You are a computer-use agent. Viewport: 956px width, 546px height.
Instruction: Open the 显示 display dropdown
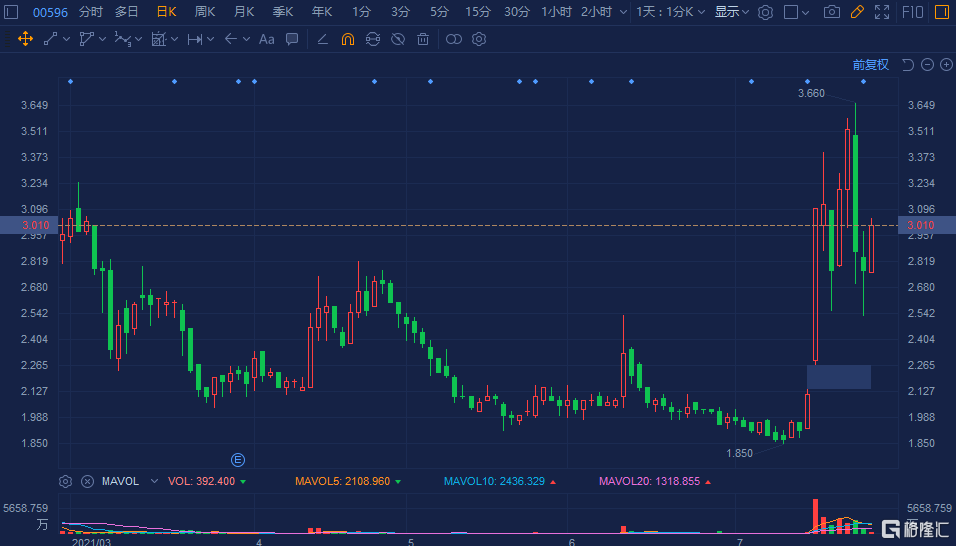coord(732,12)
